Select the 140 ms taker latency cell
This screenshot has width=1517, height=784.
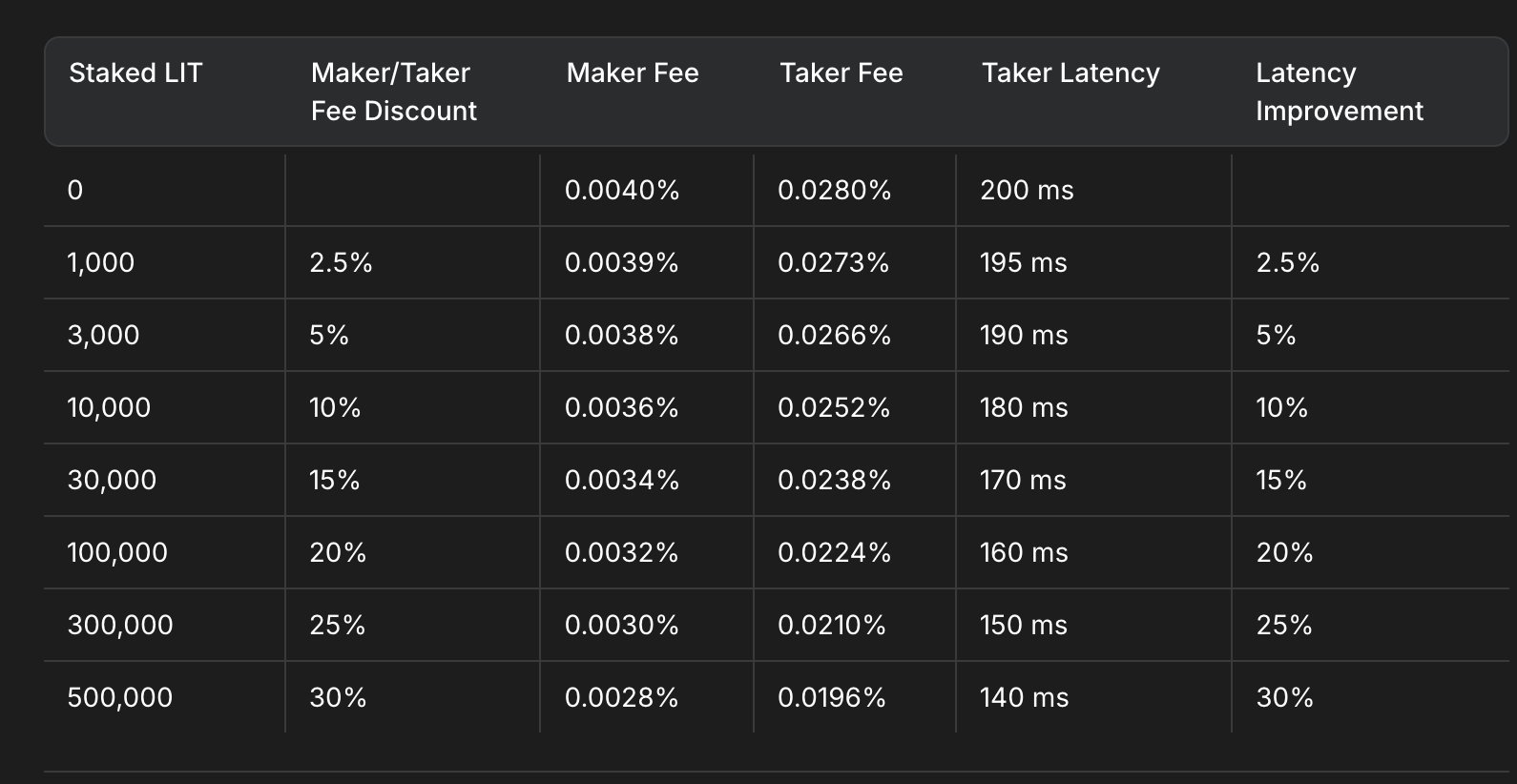click(1024, 697)
